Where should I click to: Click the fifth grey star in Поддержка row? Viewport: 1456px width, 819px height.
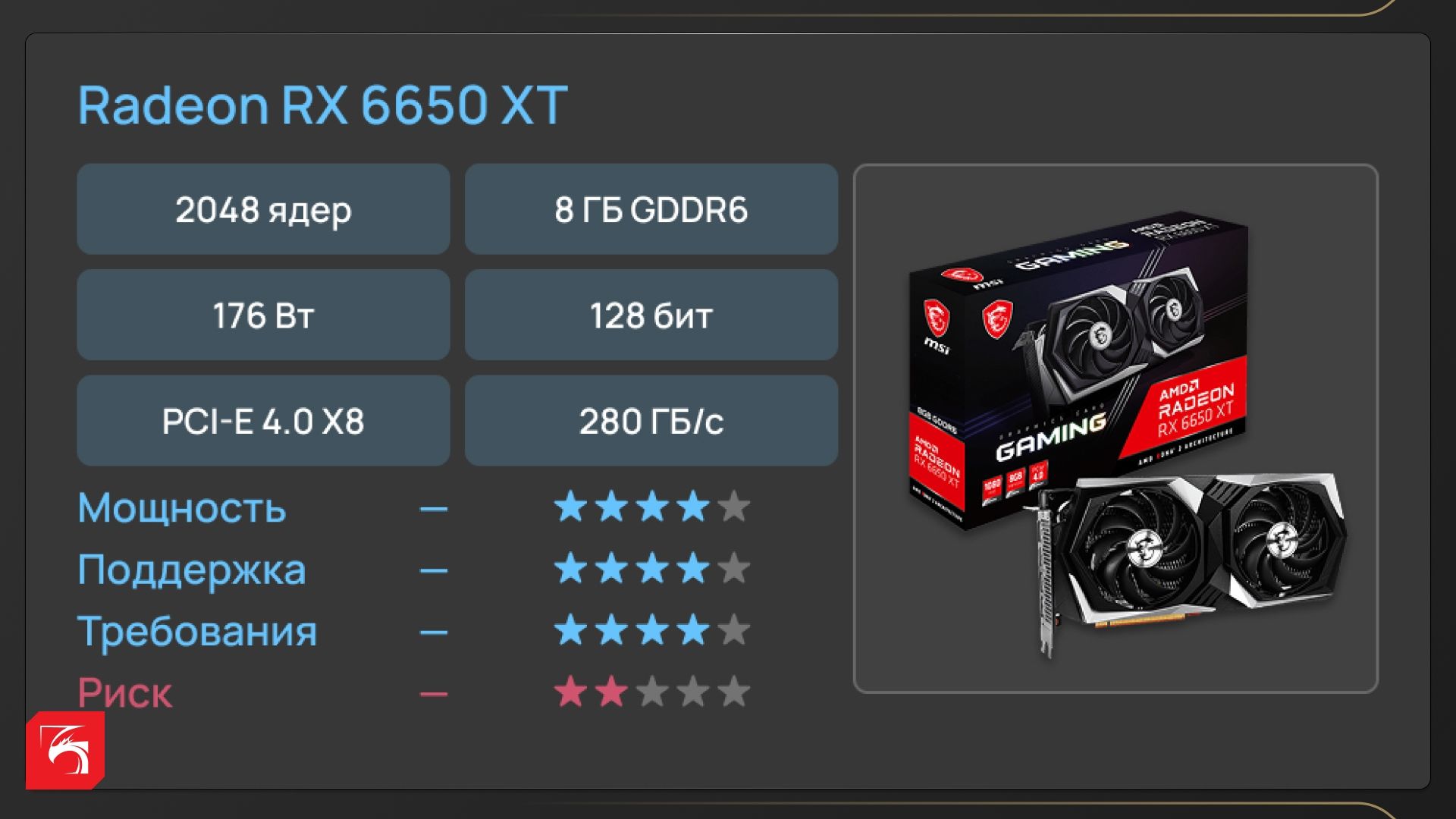(x=734, y=569)
